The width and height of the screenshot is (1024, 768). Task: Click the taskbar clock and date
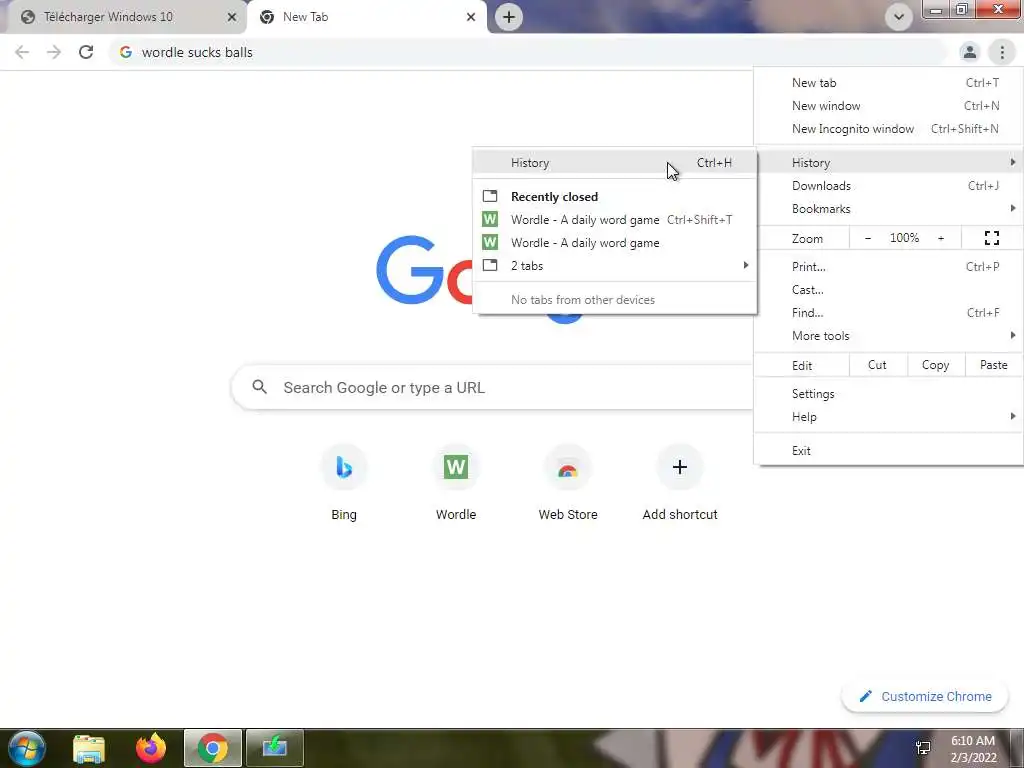pos(973,749)
